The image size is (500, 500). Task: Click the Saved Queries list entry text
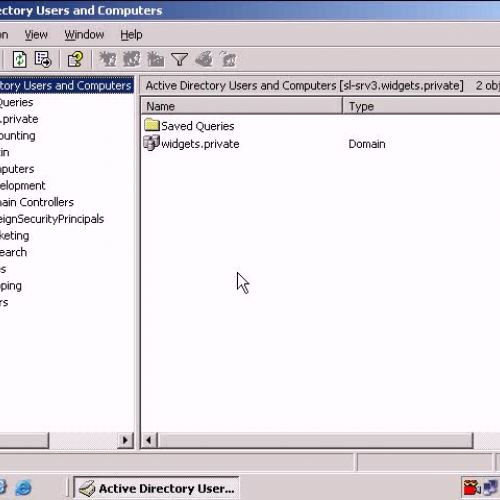198,126
